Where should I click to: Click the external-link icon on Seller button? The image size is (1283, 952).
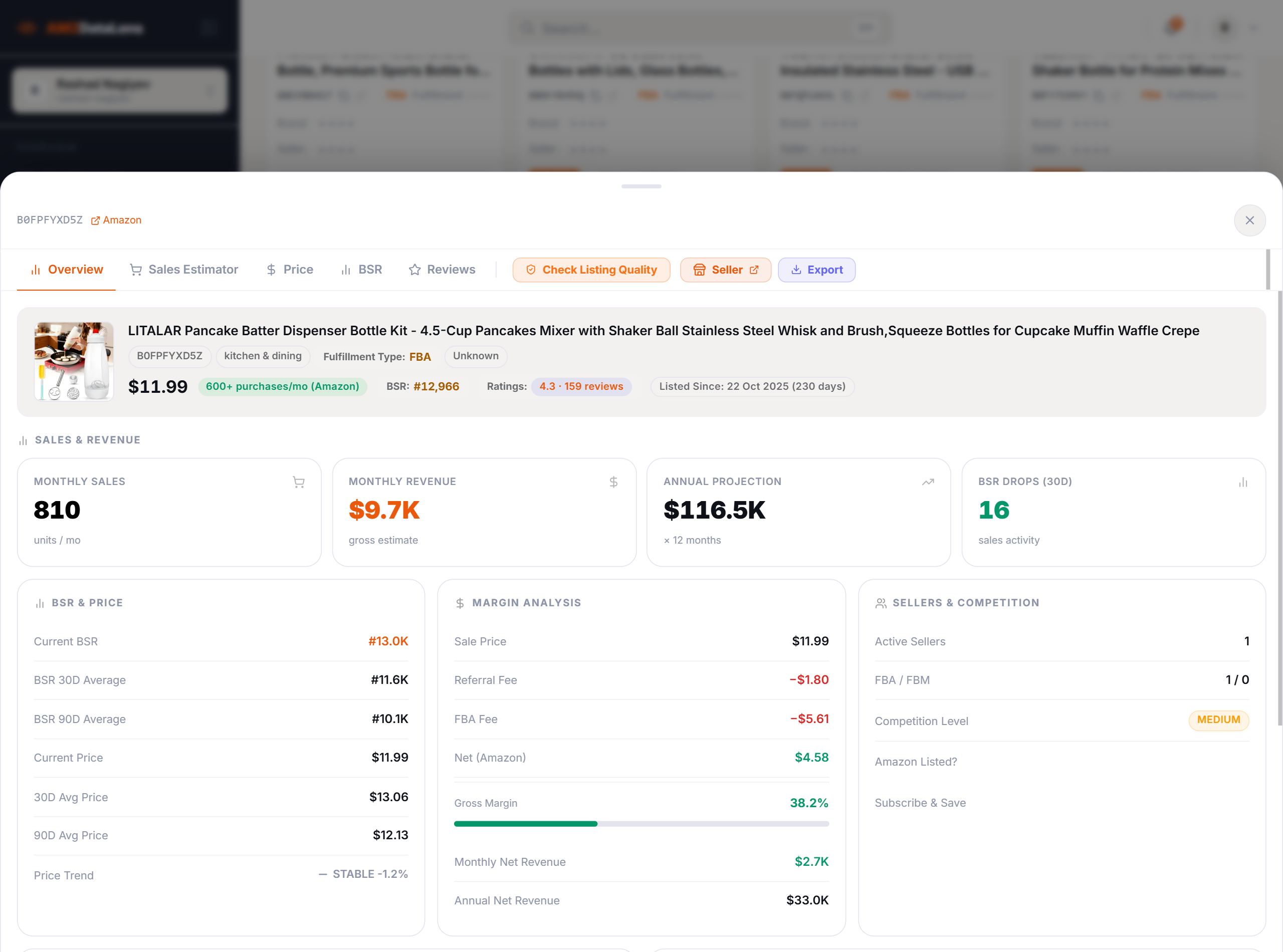point(754,270)
